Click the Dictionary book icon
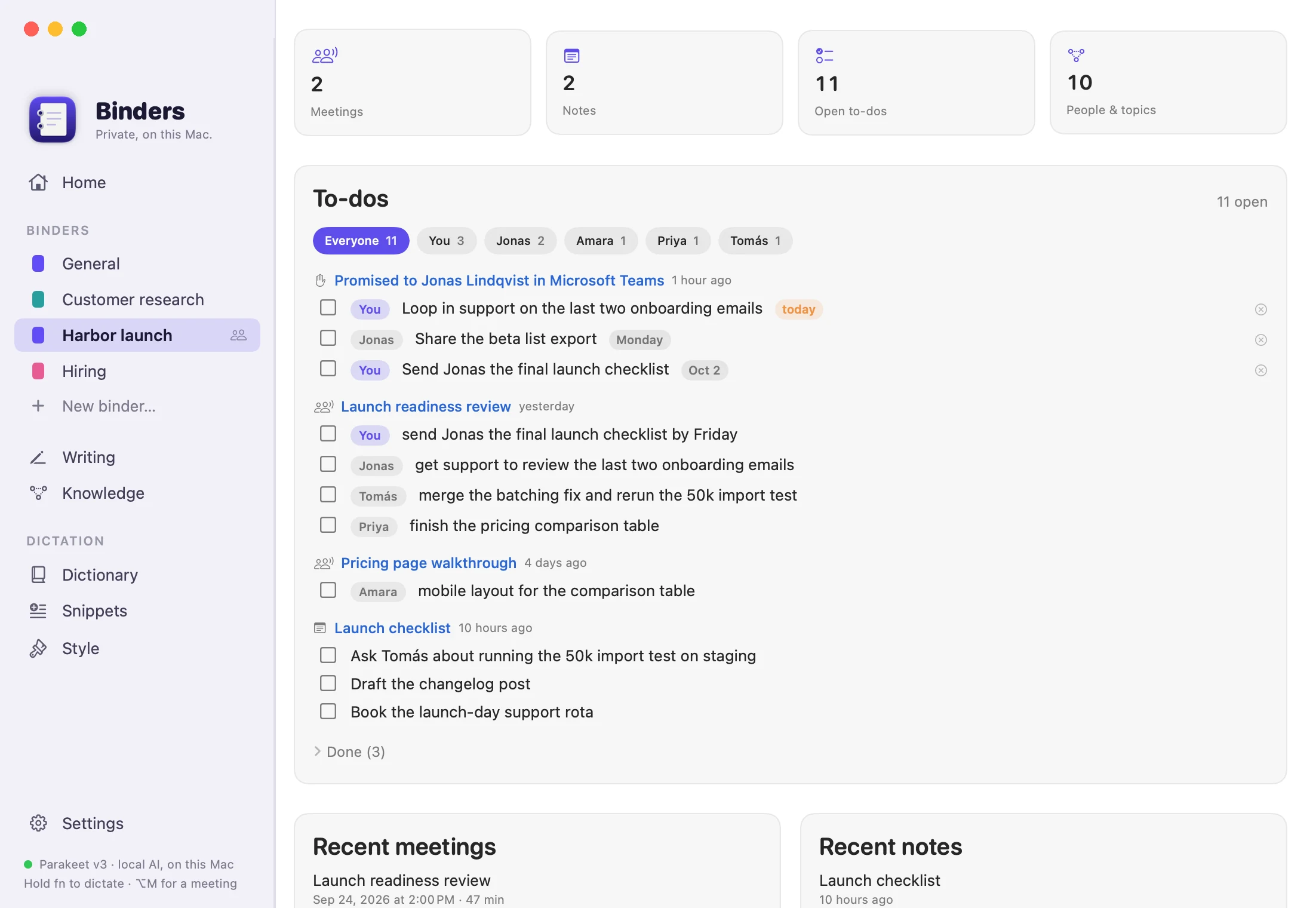 38,575
